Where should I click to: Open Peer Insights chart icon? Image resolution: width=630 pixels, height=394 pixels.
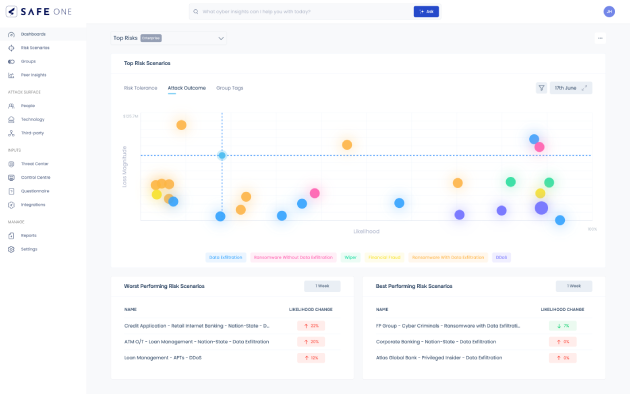coord(11,75)
